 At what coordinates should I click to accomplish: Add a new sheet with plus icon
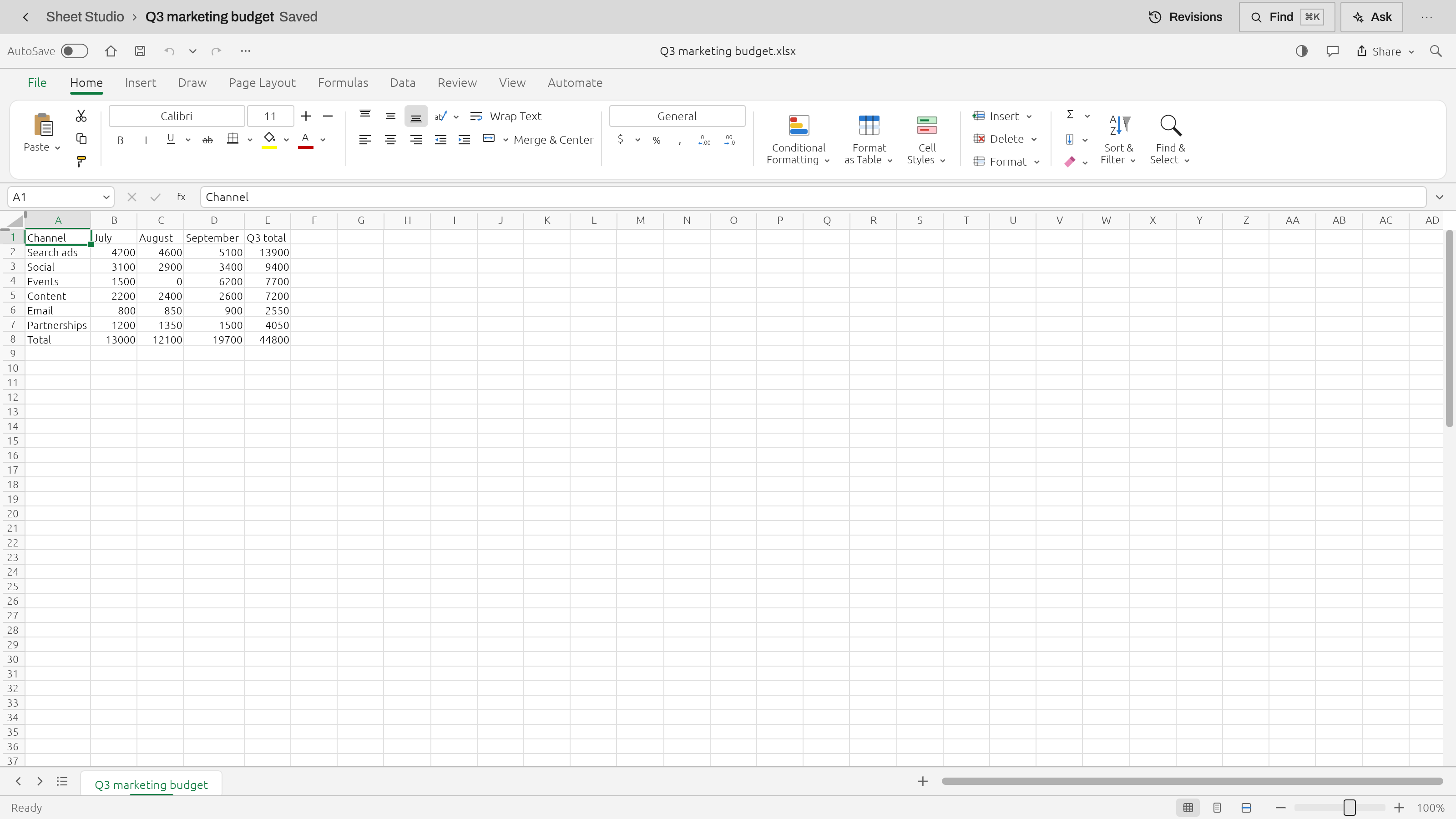coord(922,781)
